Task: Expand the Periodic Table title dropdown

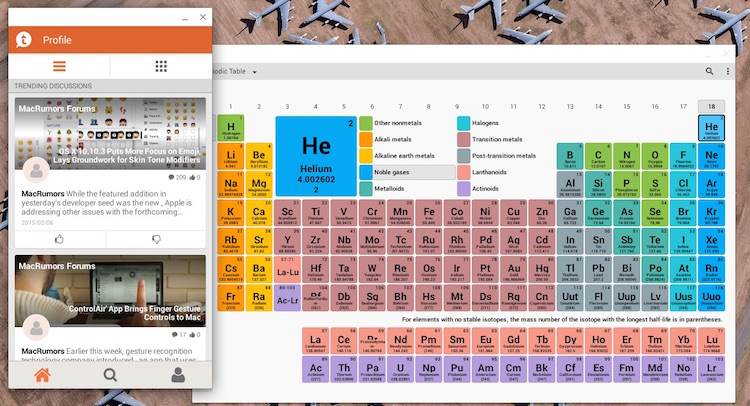Action: [255, 73]
